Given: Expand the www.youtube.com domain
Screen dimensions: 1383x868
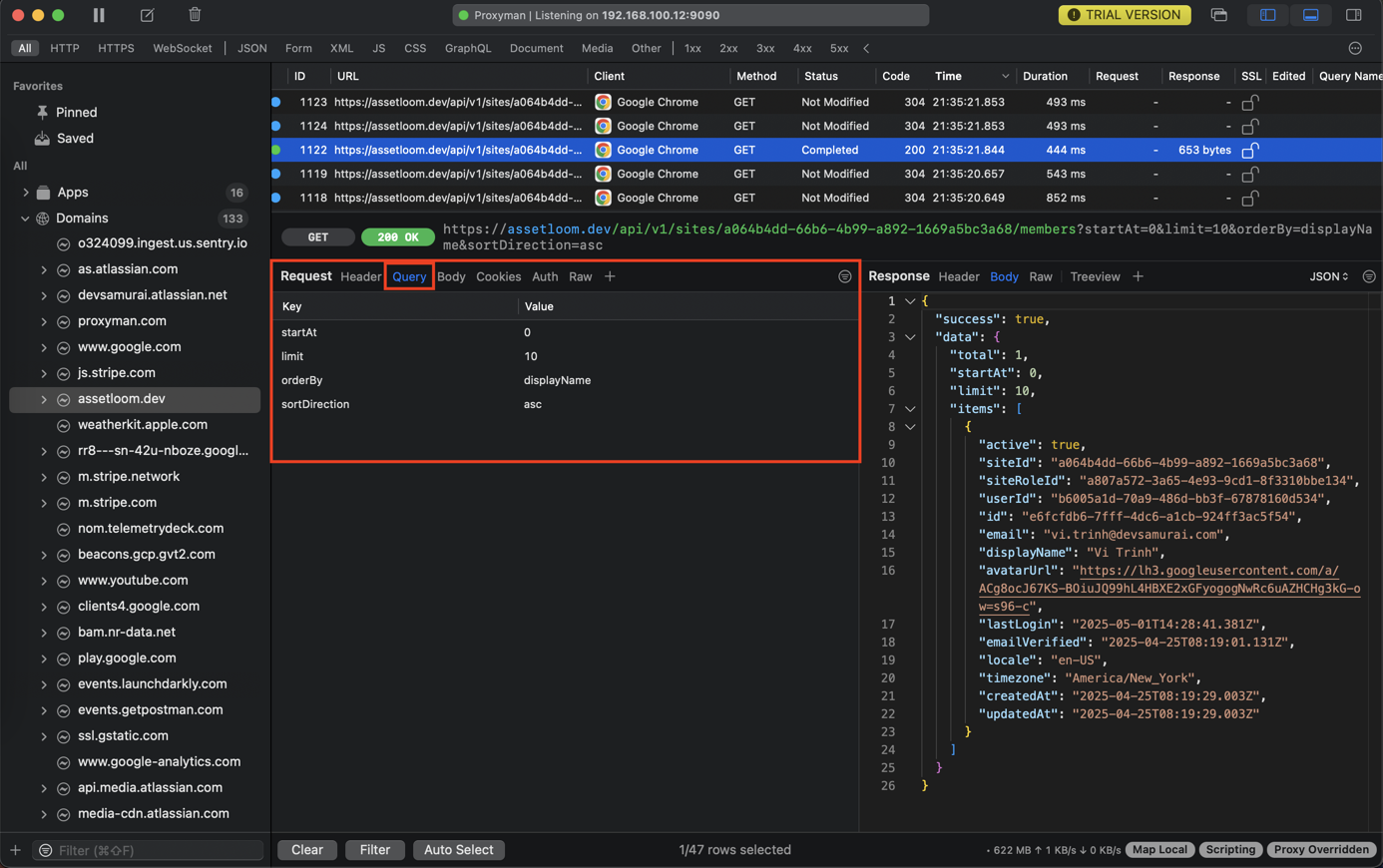Looking at the screenshot, I should [x=44, y=581].
